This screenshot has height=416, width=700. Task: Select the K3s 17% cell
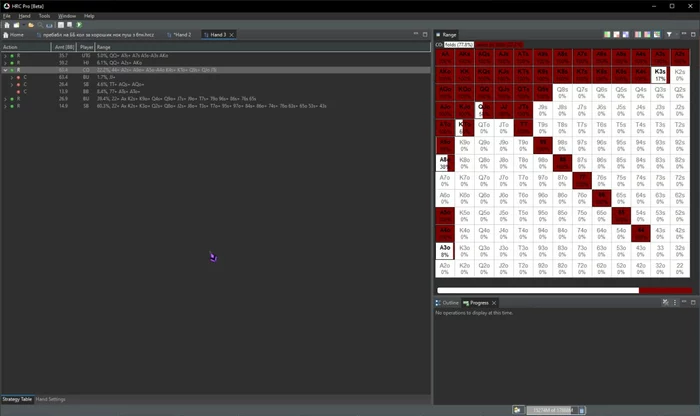(660, 75)
